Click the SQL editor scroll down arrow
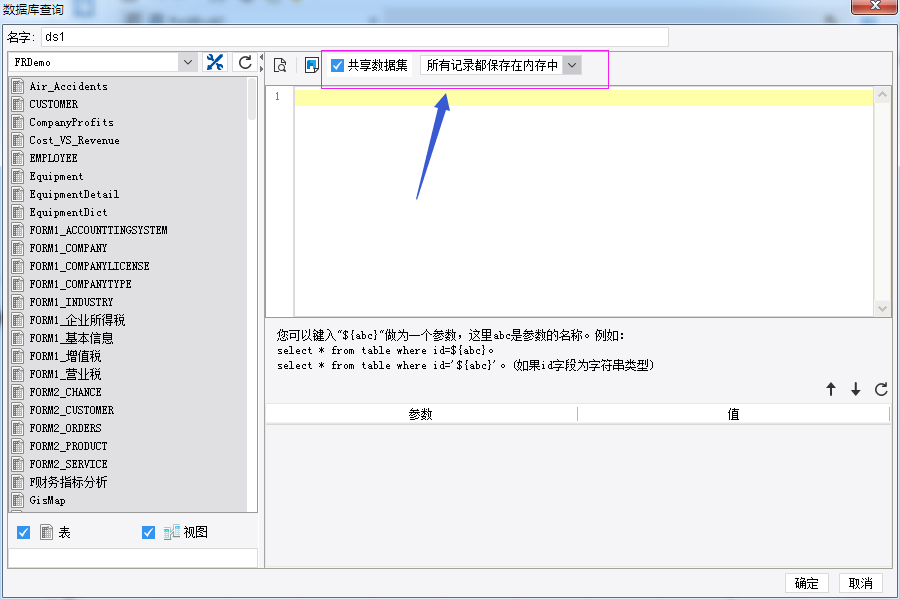900x600 pixels. (x=882, y=308)
